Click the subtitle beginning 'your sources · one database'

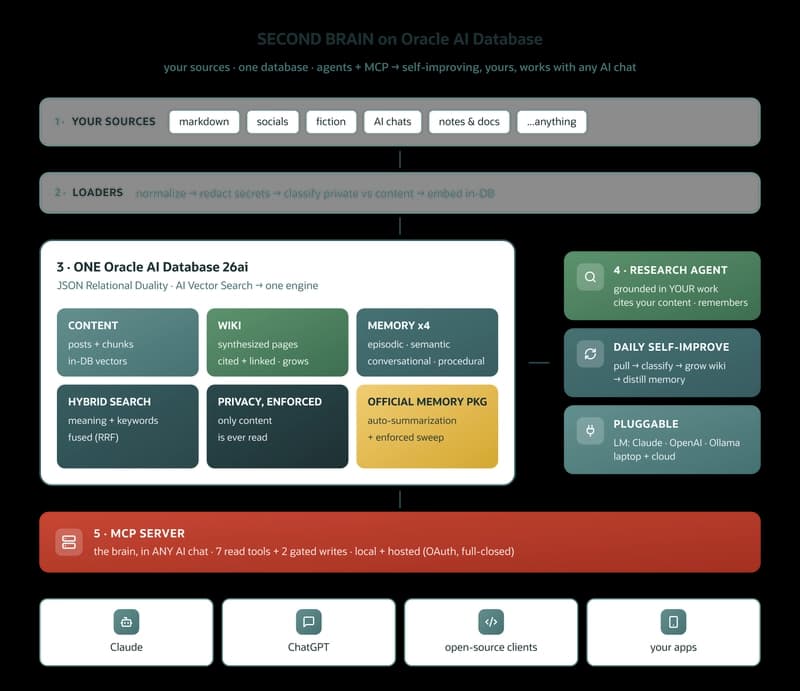pos(399,67)
